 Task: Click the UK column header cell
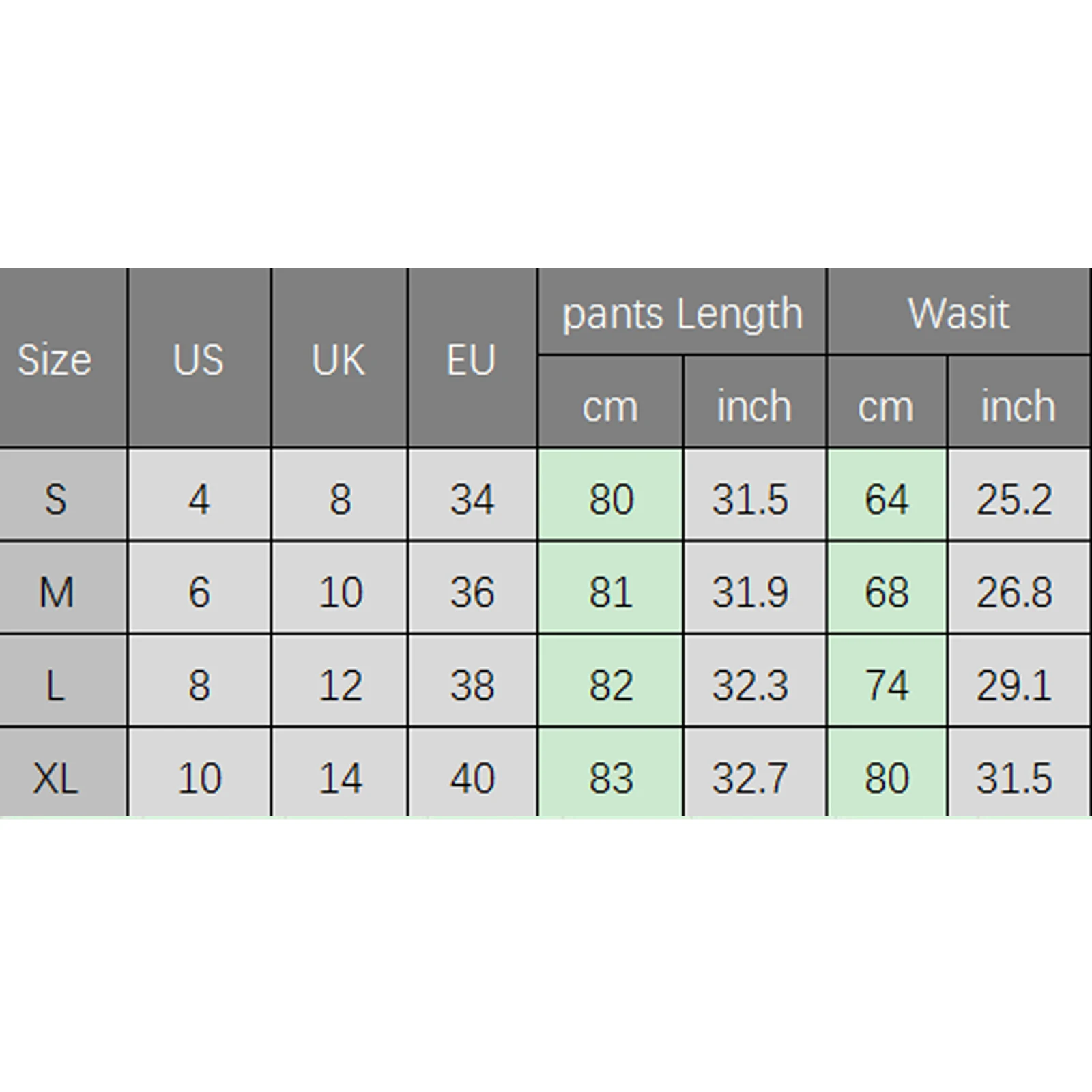pos(339,358)
